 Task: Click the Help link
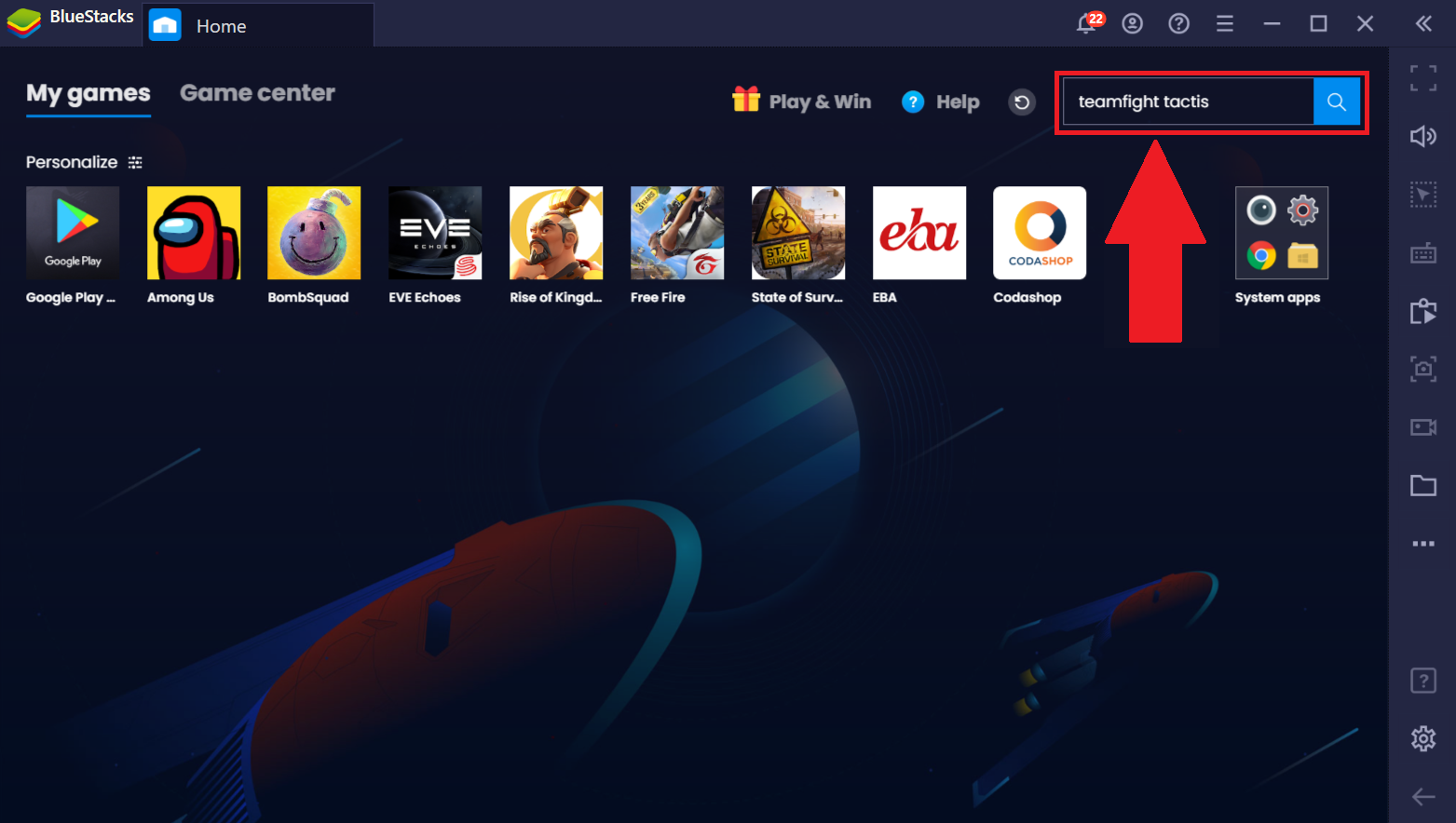coord(941,101)
